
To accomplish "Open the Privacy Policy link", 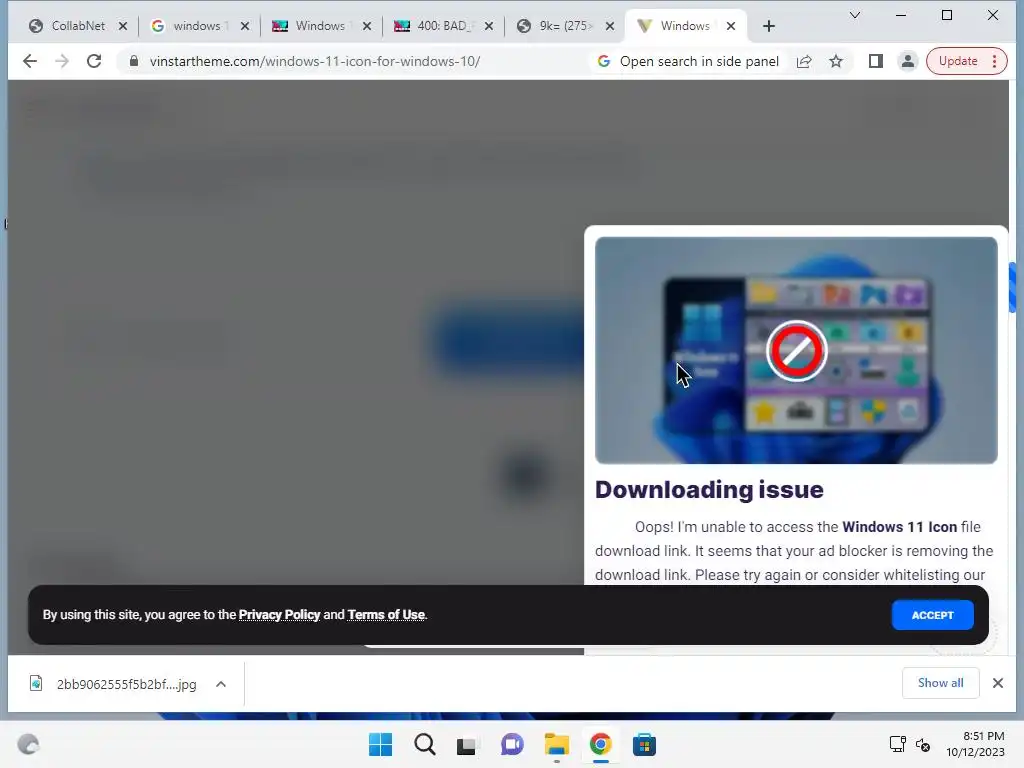I will point(280,615).
